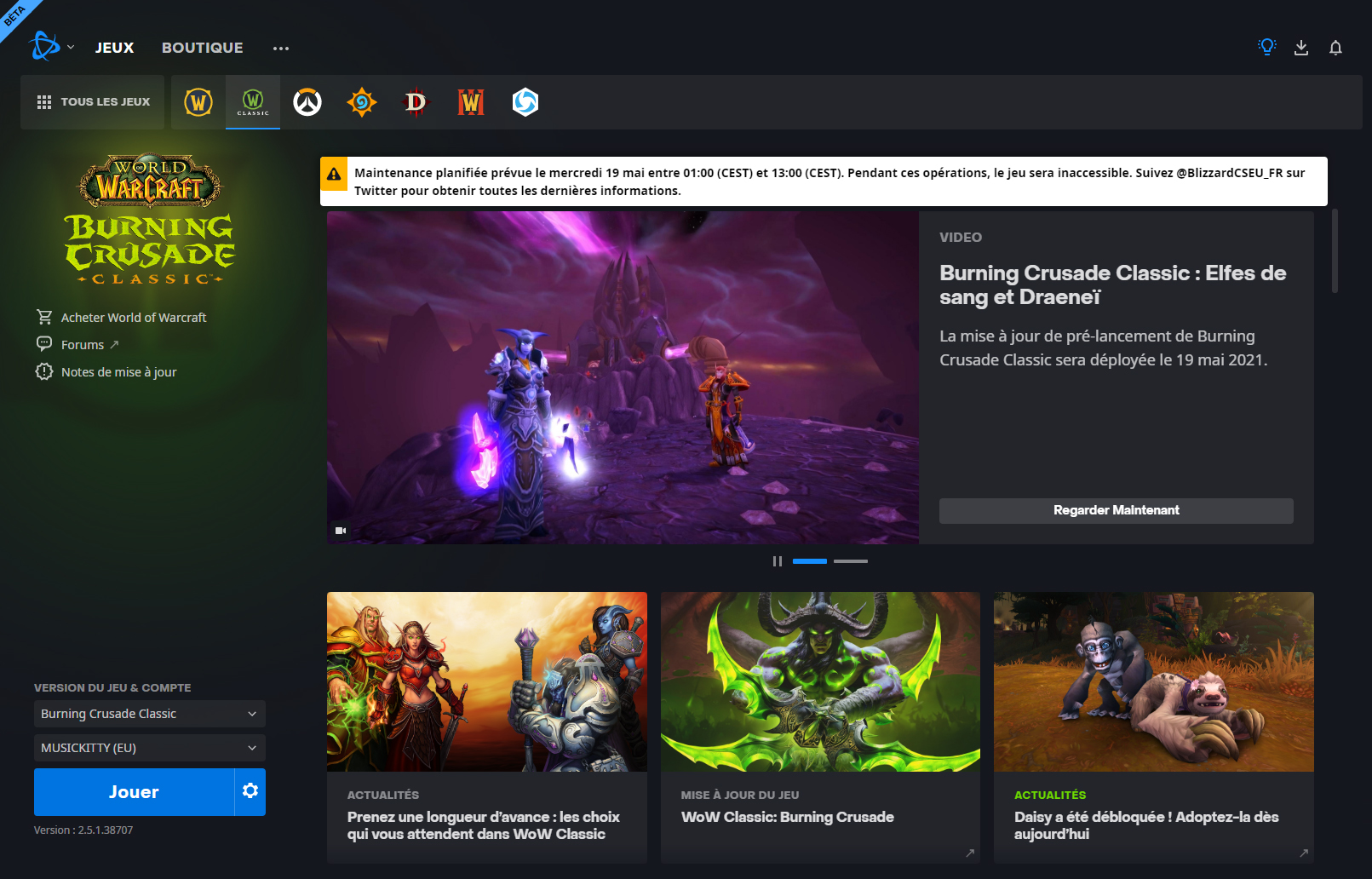
Task: Open the Hearthstone game icon
Action: pyautogui.click(x=362, y=102)
